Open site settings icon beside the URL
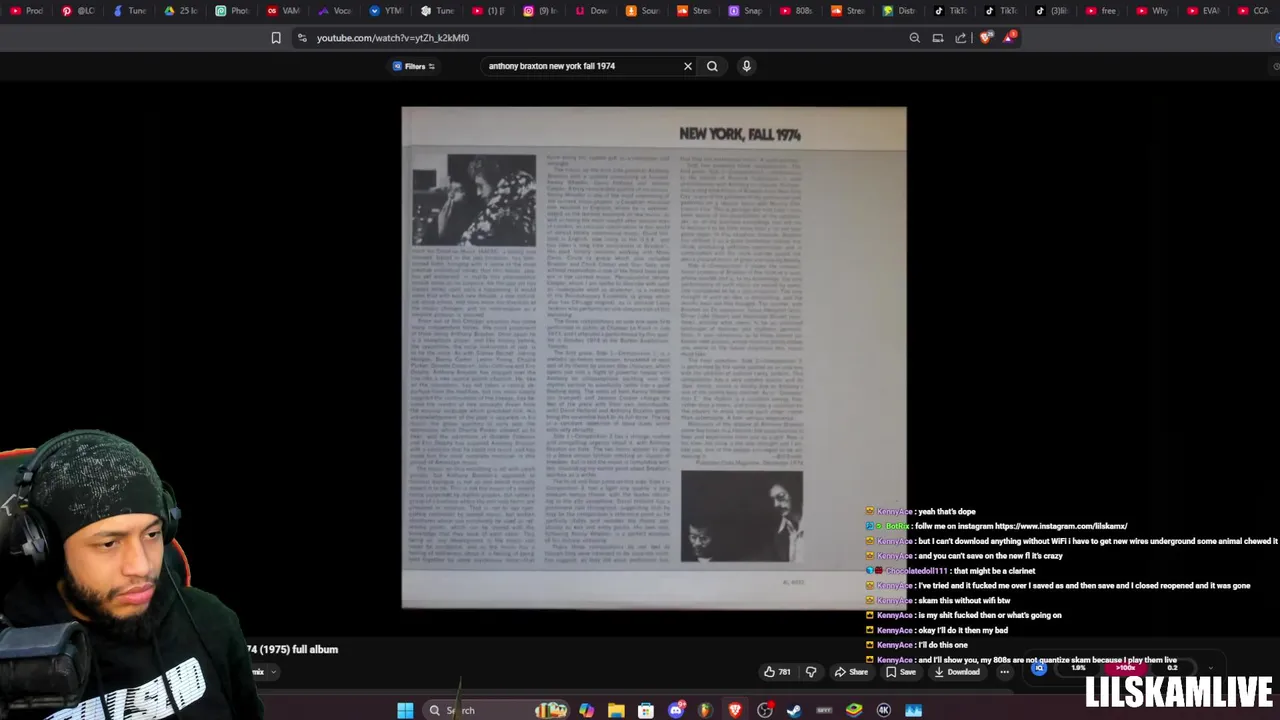Image resolution: width=1280 pixels, height=720 pixels. (x=302, y=38)
